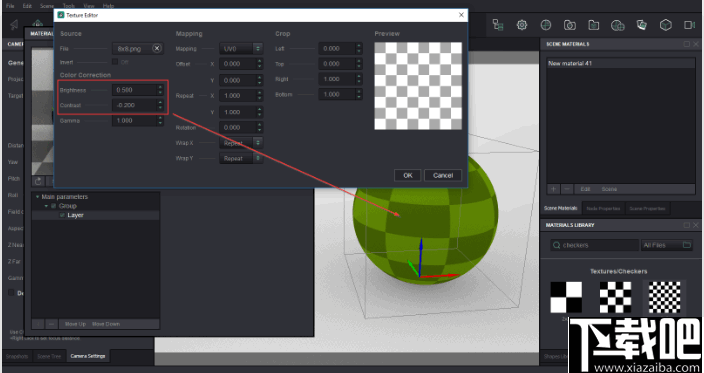The height and width of the screenshot is (373, 704).
Task: Click the remove layer minus button in material editor
Action: click(51, 324)
